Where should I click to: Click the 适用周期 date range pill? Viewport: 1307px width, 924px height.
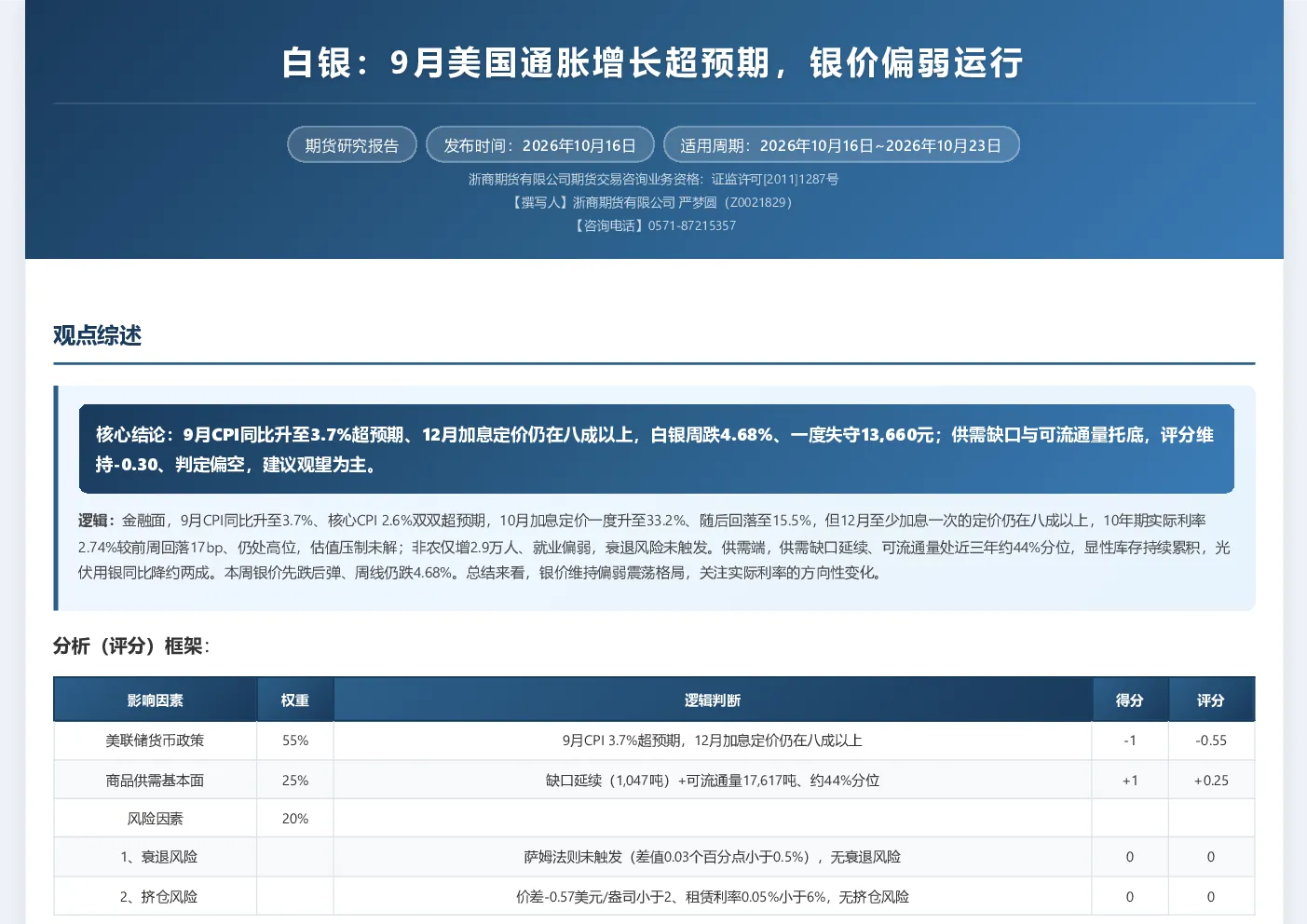(x=840, y=145)
